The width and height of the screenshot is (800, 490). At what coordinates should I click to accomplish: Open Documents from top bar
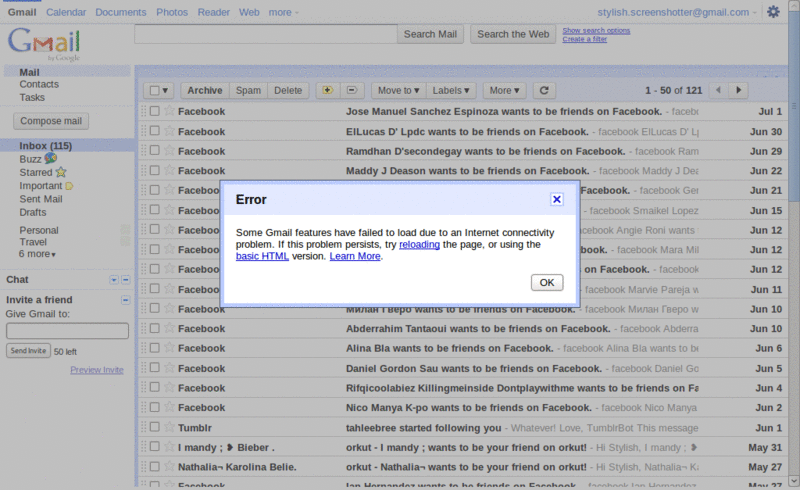[x=120, y=12]
